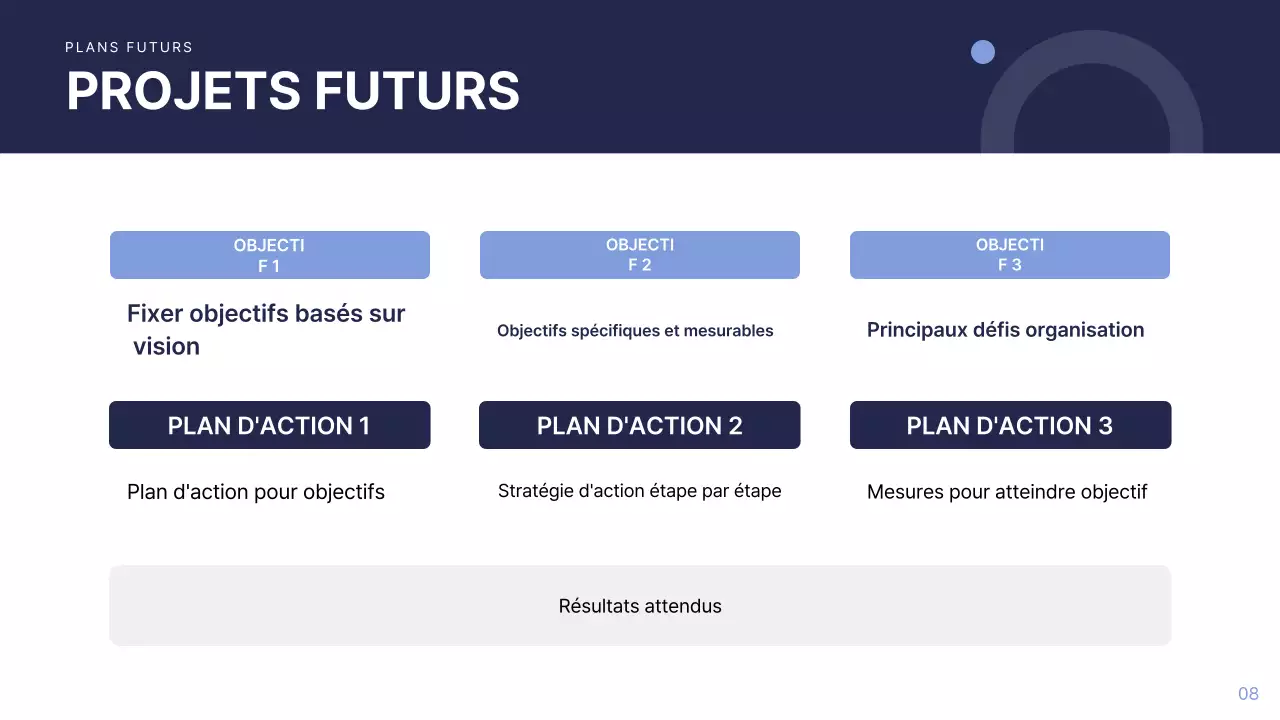Select 'Plan d'action pour objectifs' text
1280x720 pixels.
click(256, 492)
